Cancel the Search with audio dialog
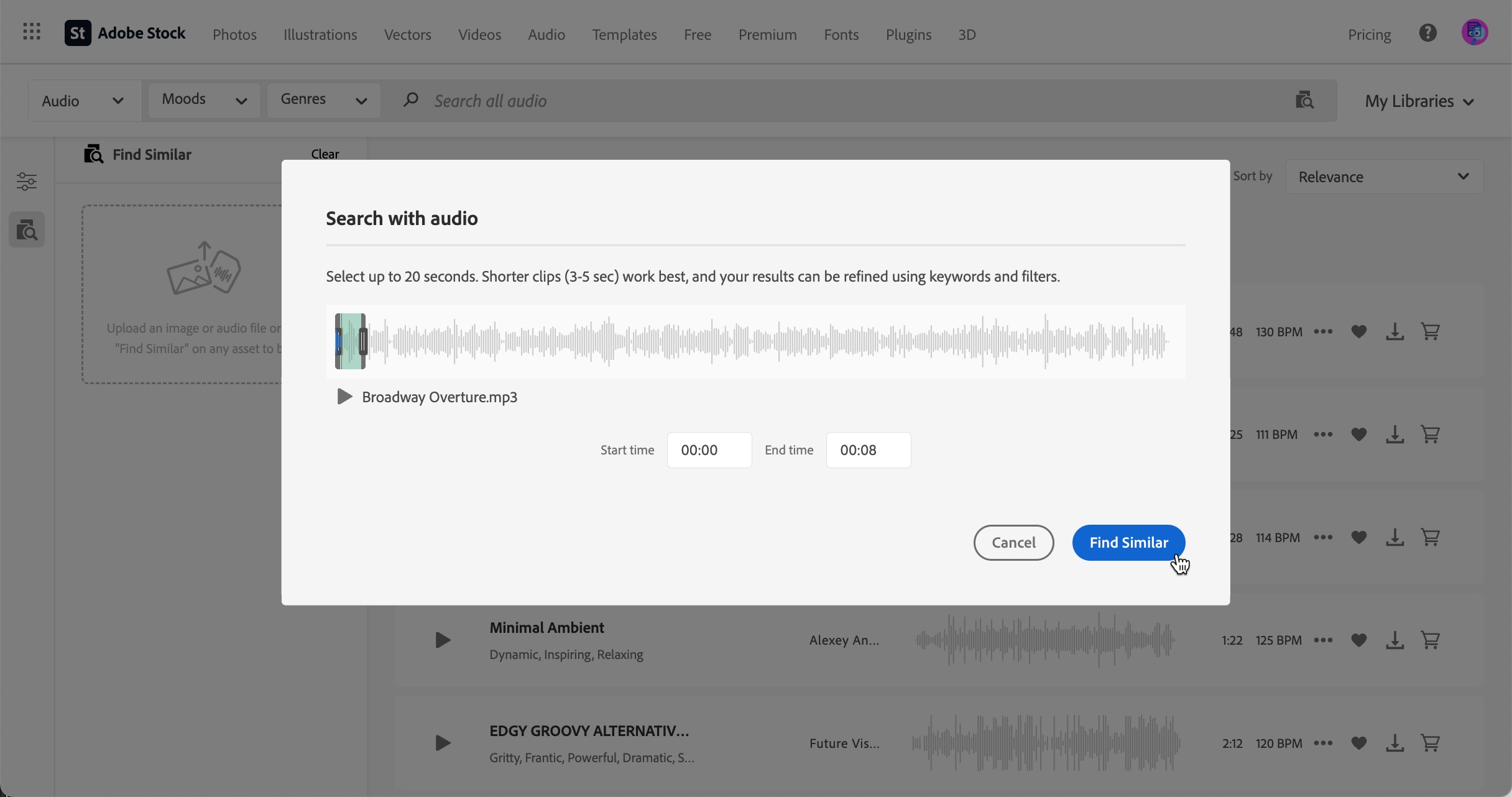The image size is (1512, 797). [x=1013, y=542]
